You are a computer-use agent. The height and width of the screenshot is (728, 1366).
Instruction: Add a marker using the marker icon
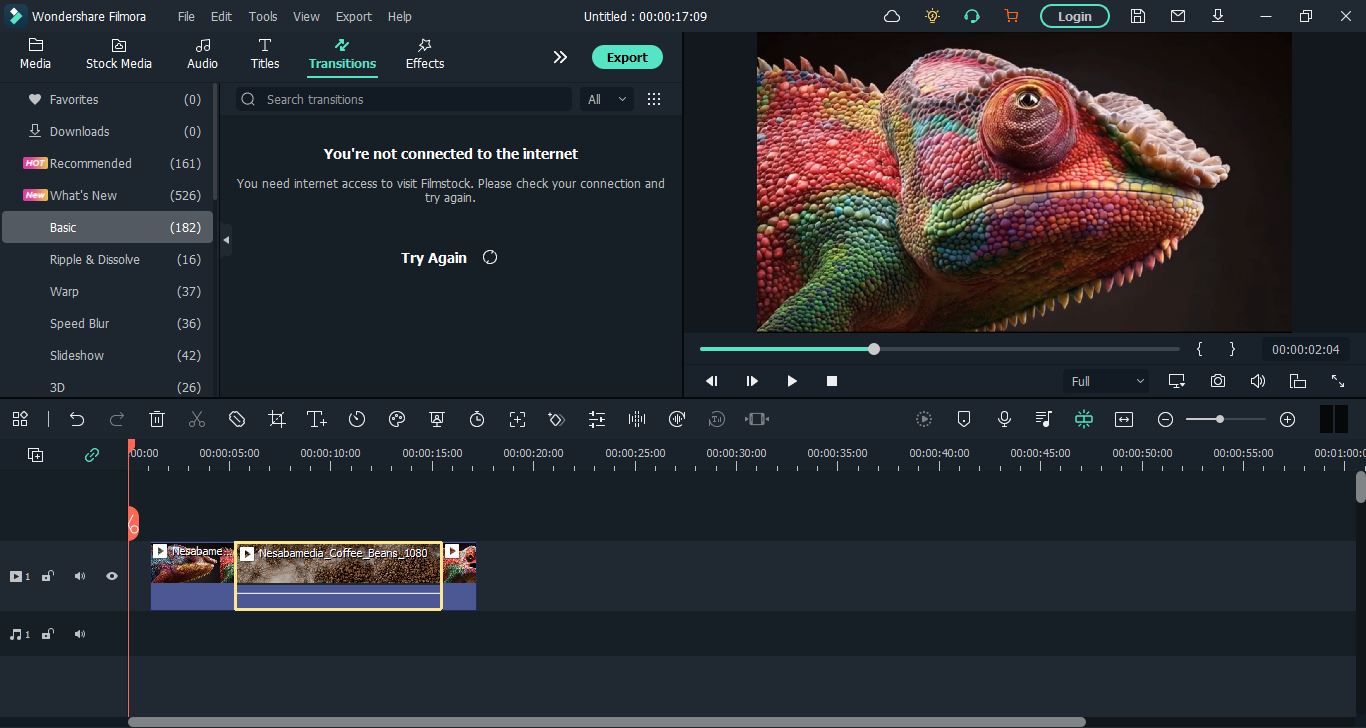point(964,420)
